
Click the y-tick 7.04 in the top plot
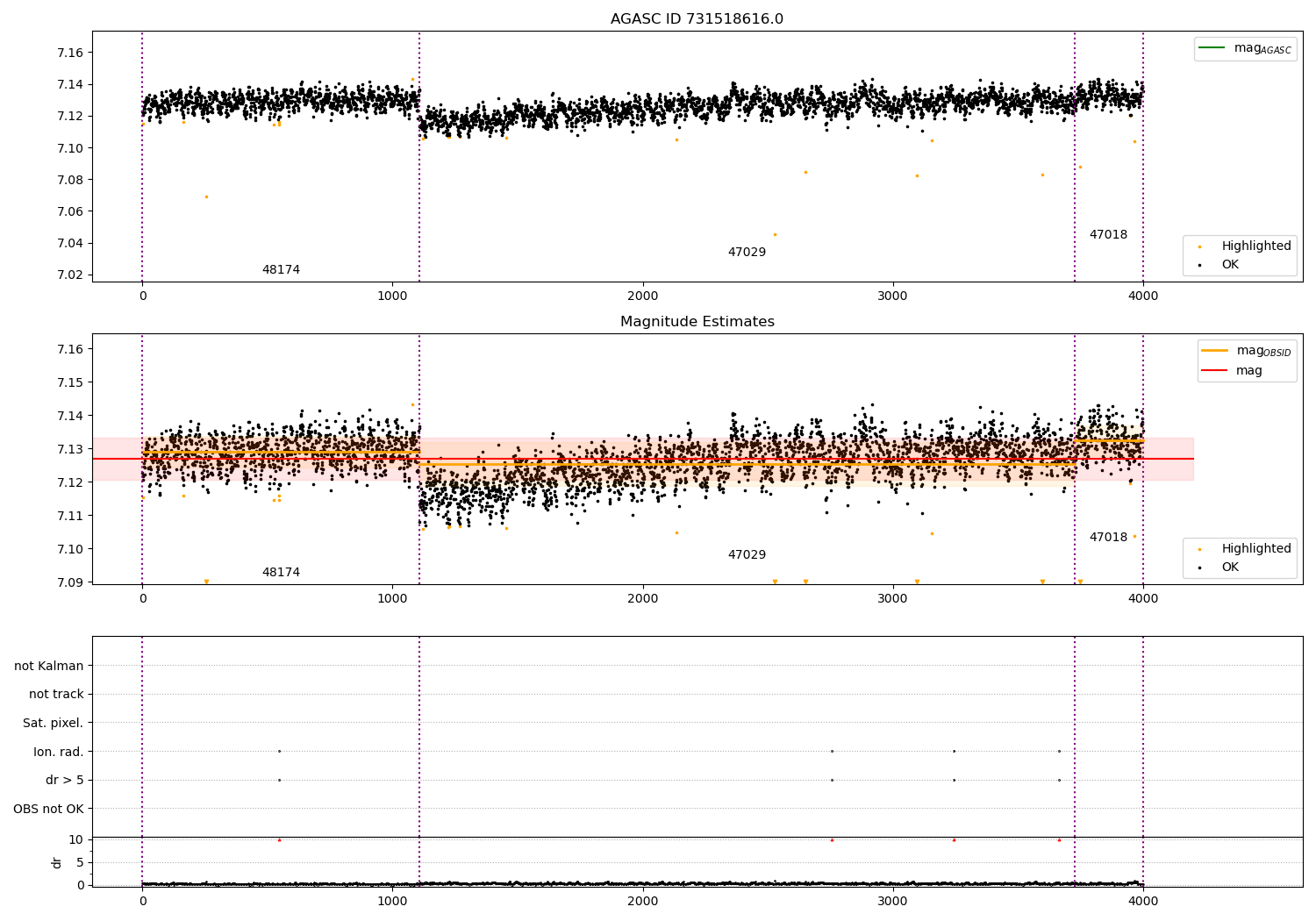click(69, 243)
